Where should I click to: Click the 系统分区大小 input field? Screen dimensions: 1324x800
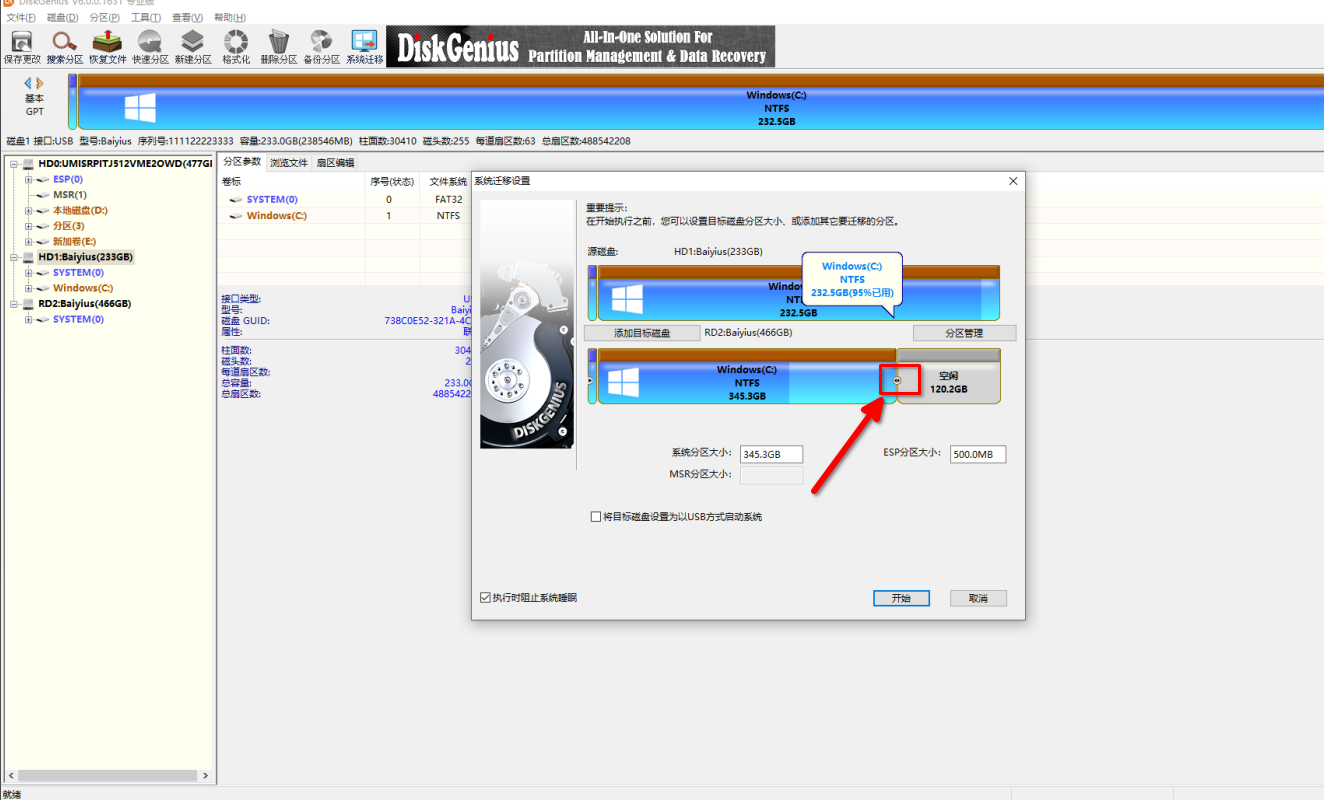(771, 454)
